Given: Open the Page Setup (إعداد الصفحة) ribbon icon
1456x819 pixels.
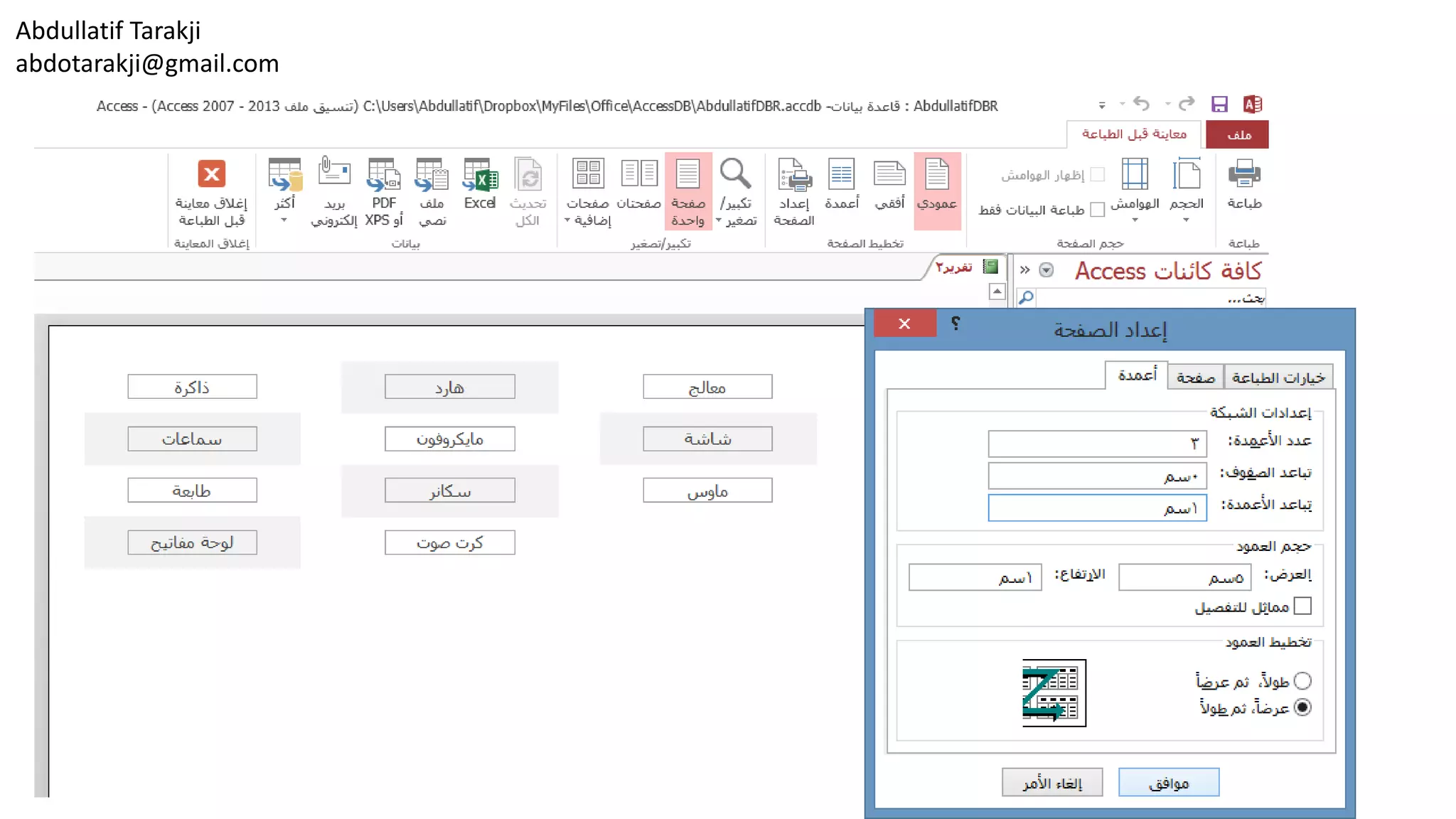Looking at the screenshot, I should (794, 175).
